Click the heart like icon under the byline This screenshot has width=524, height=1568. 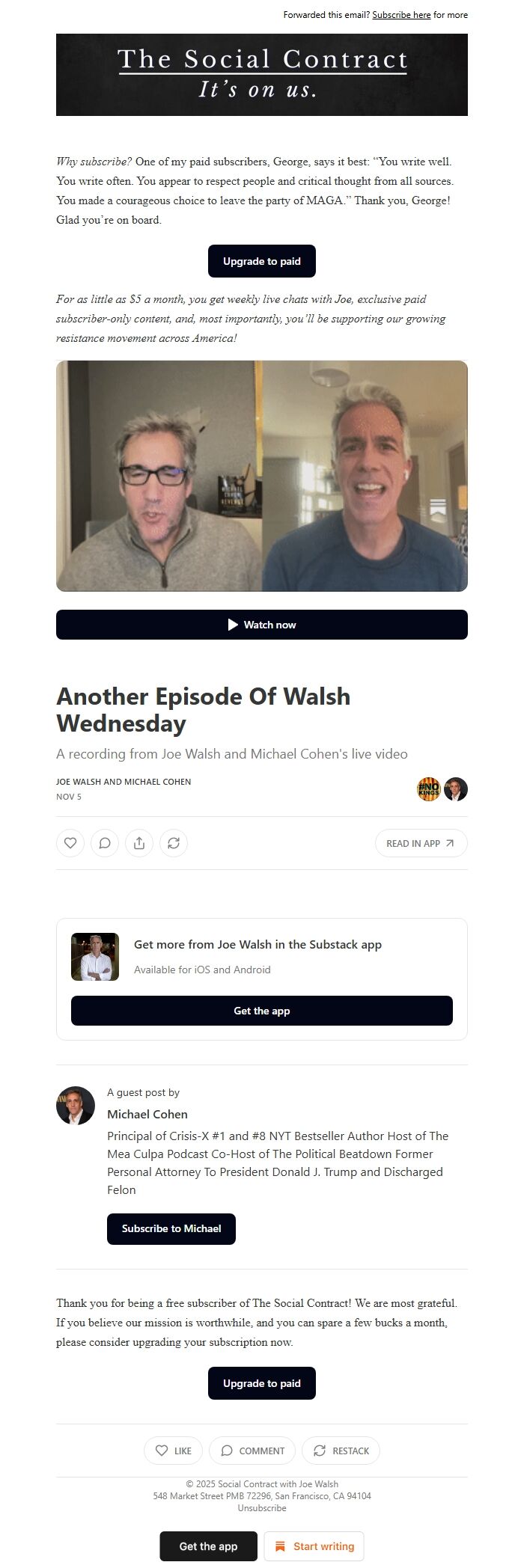(x=70, y=843)
